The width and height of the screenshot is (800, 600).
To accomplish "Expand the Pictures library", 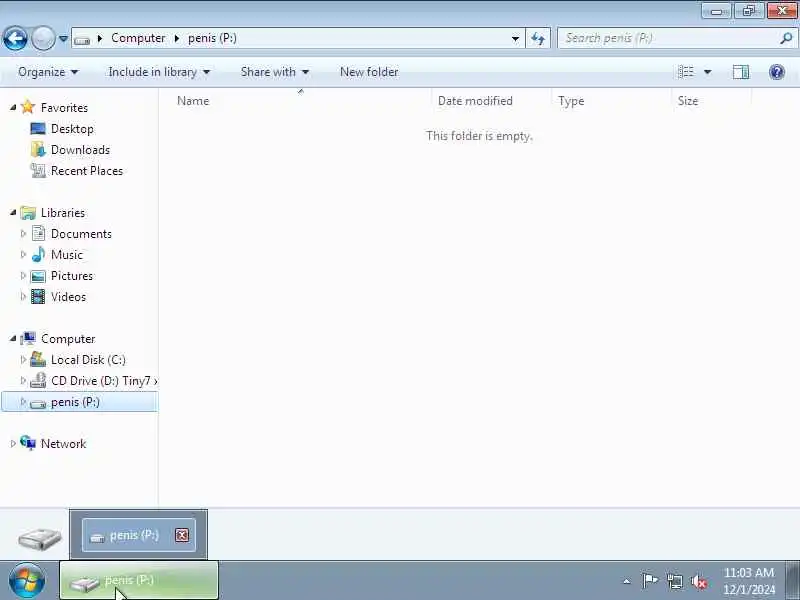I will pos(23,276).
